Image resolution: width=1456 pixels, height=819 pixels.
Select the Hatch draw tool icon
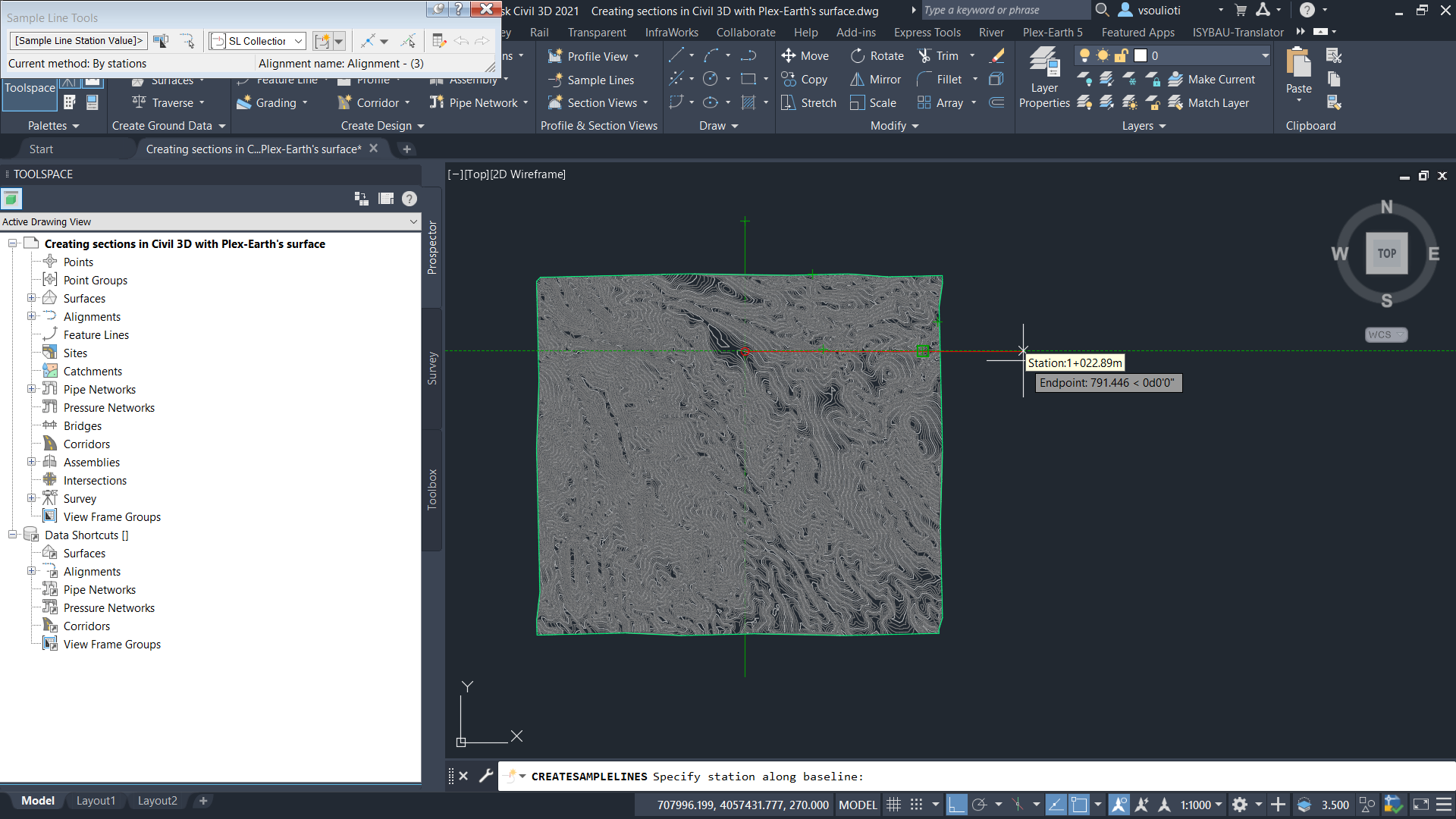point(748,102)
